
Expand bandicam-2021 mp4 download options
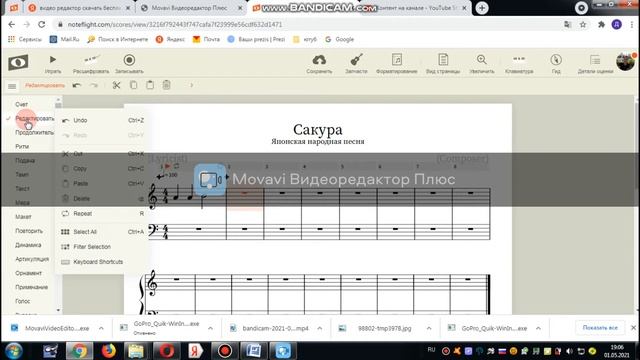tap(320, 328)
